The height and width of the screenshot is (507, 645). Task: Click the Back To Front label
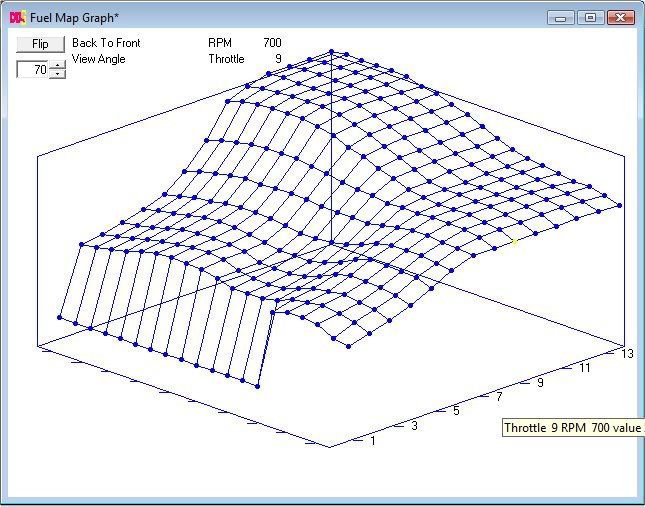[106, 43]
